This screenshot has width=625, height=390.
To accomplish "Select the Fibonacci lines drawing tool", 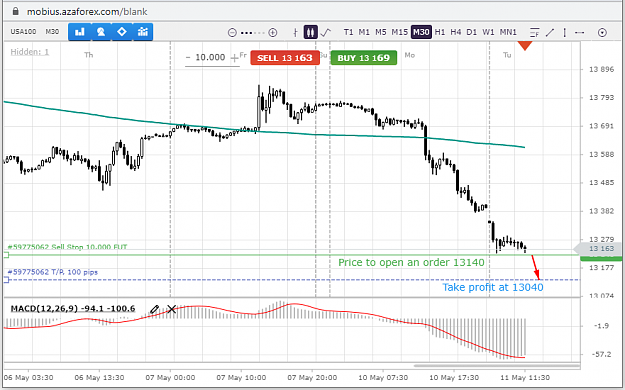I will click(535, 32).
